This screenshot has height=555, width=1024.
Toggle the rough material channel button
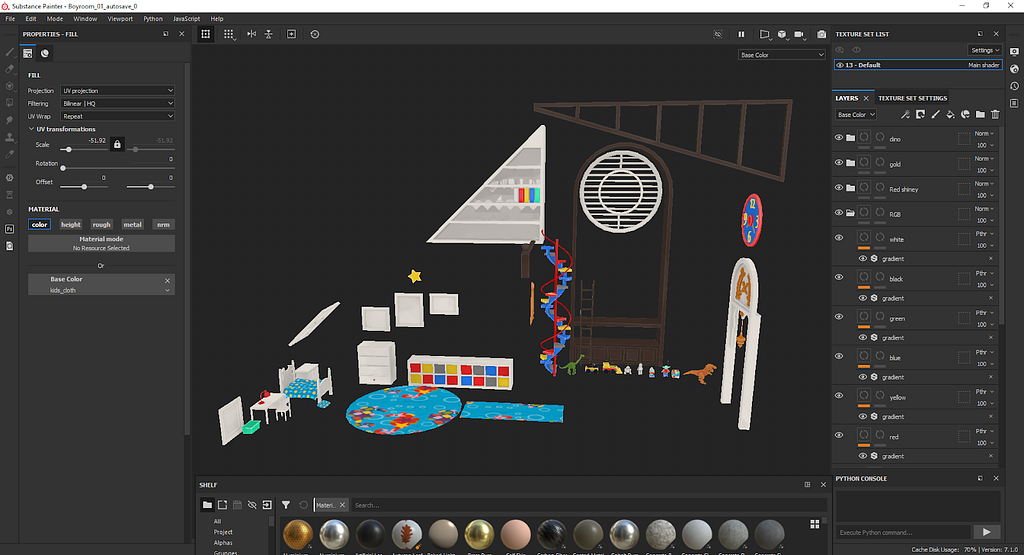tap(101, 225)
